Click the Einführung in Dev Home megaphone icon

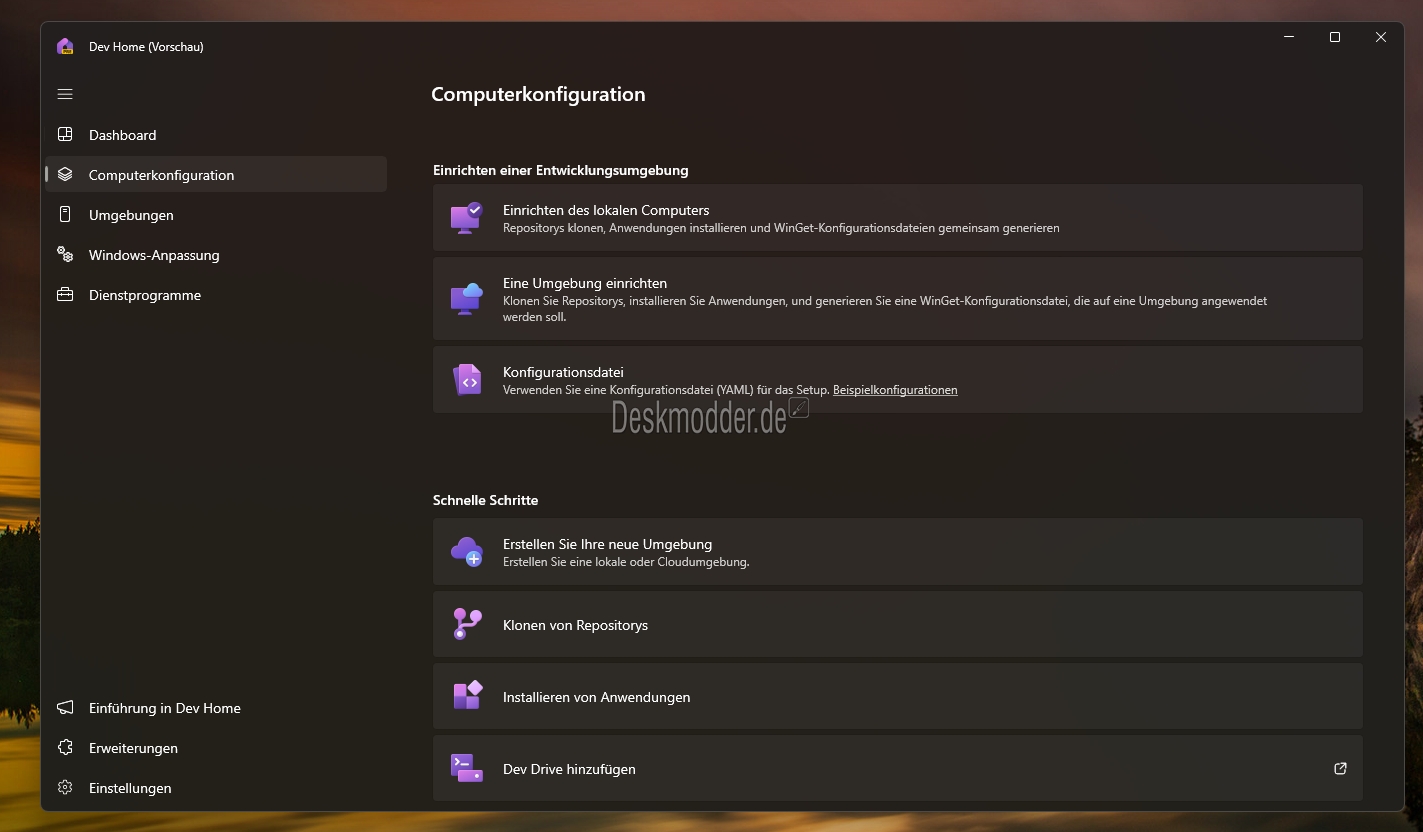coord(65,707)
